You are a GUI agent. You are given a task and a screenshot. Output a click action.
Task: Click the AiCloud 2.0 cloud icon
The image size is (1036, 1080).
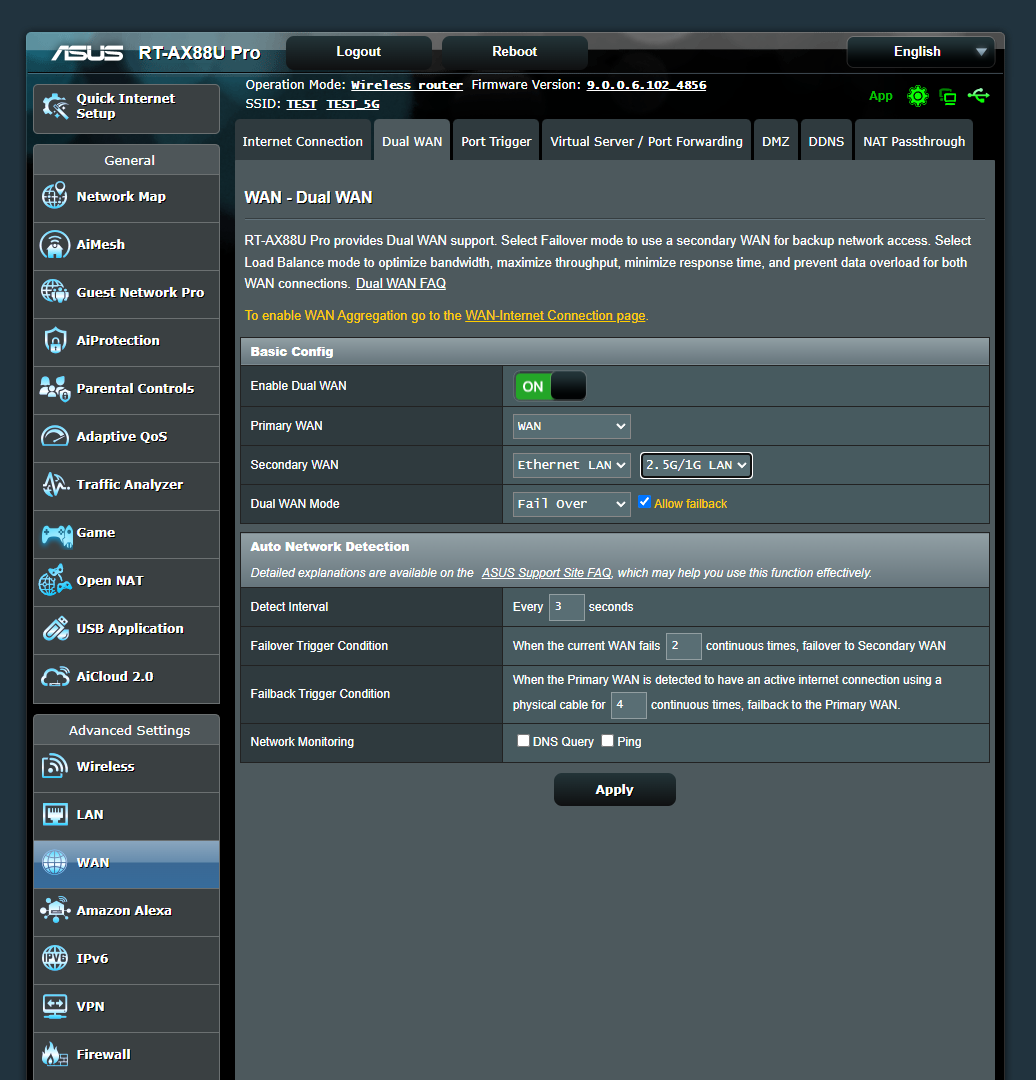coord(55,677)
